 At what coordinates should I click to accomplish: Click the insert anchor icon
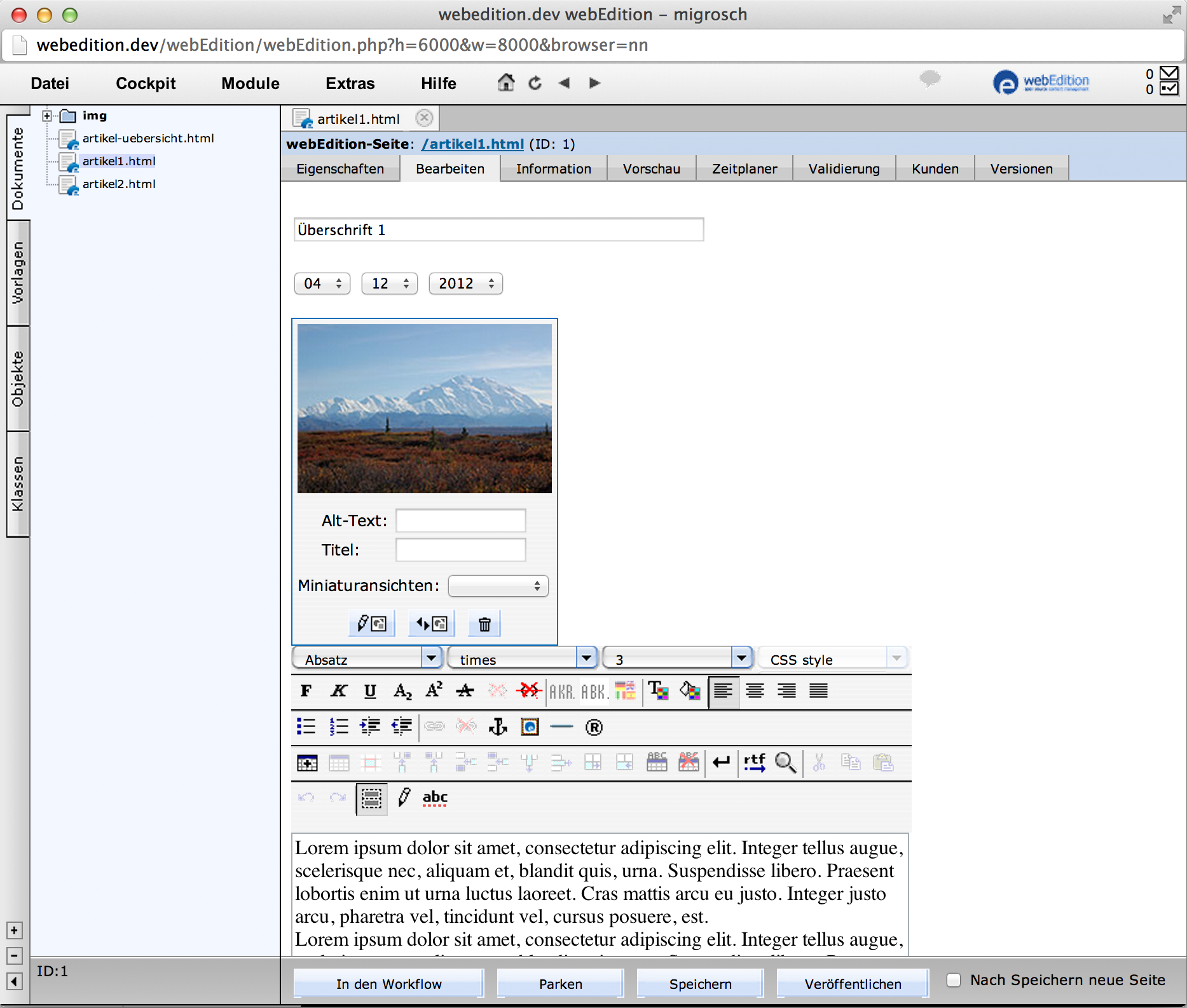coord(498,726)
